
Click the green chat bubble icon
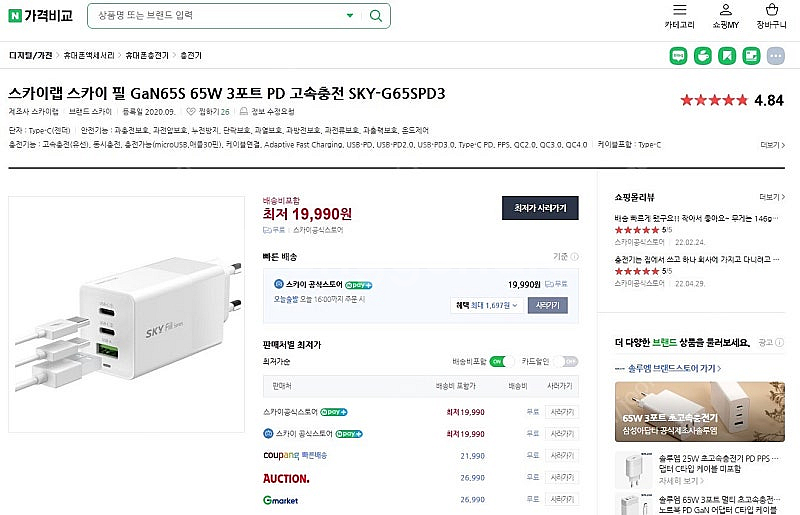[x=679, y=55]
